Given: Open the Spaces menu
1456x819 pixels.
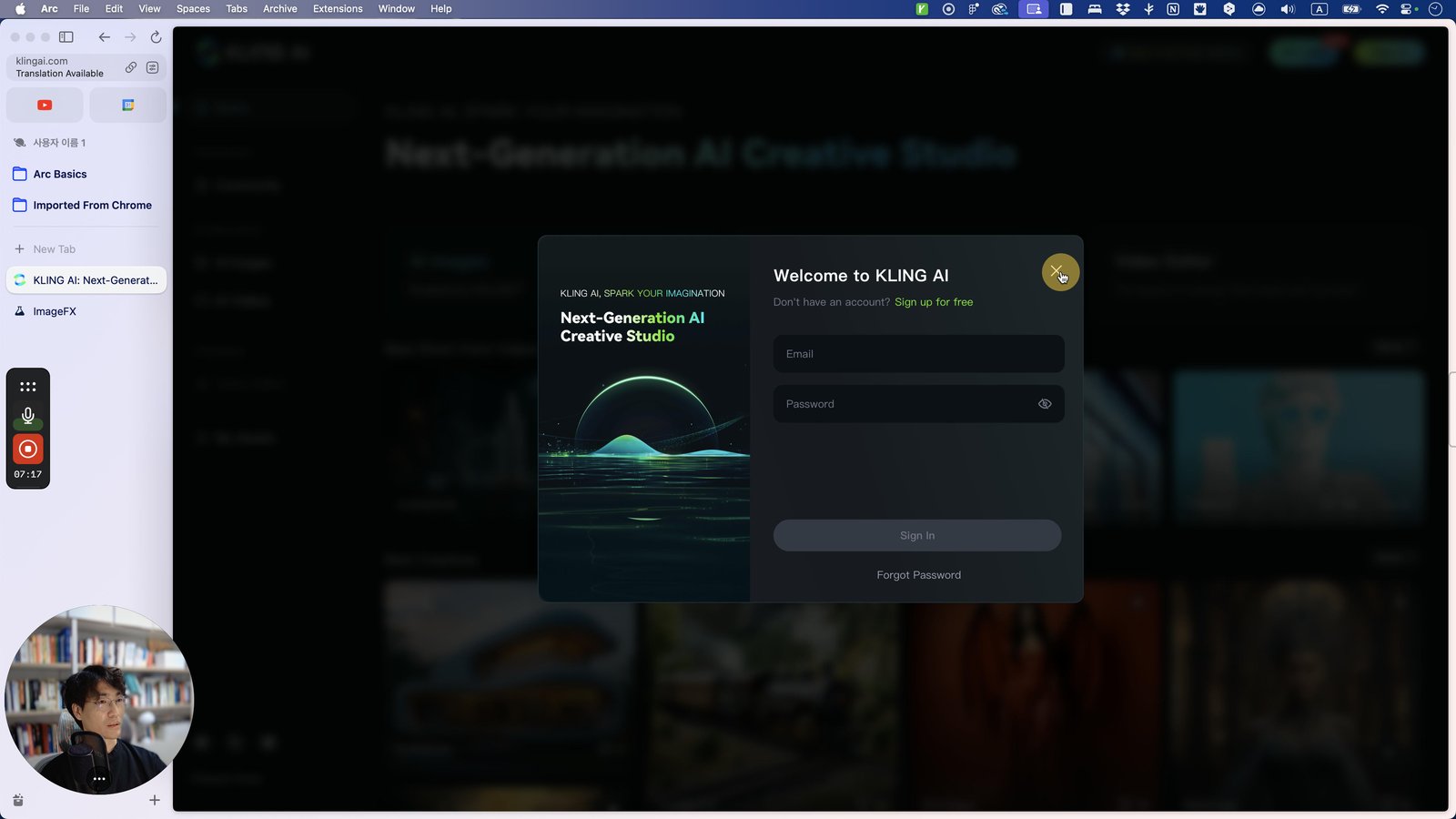Looking at the screenshot, I should click(193, 9).
